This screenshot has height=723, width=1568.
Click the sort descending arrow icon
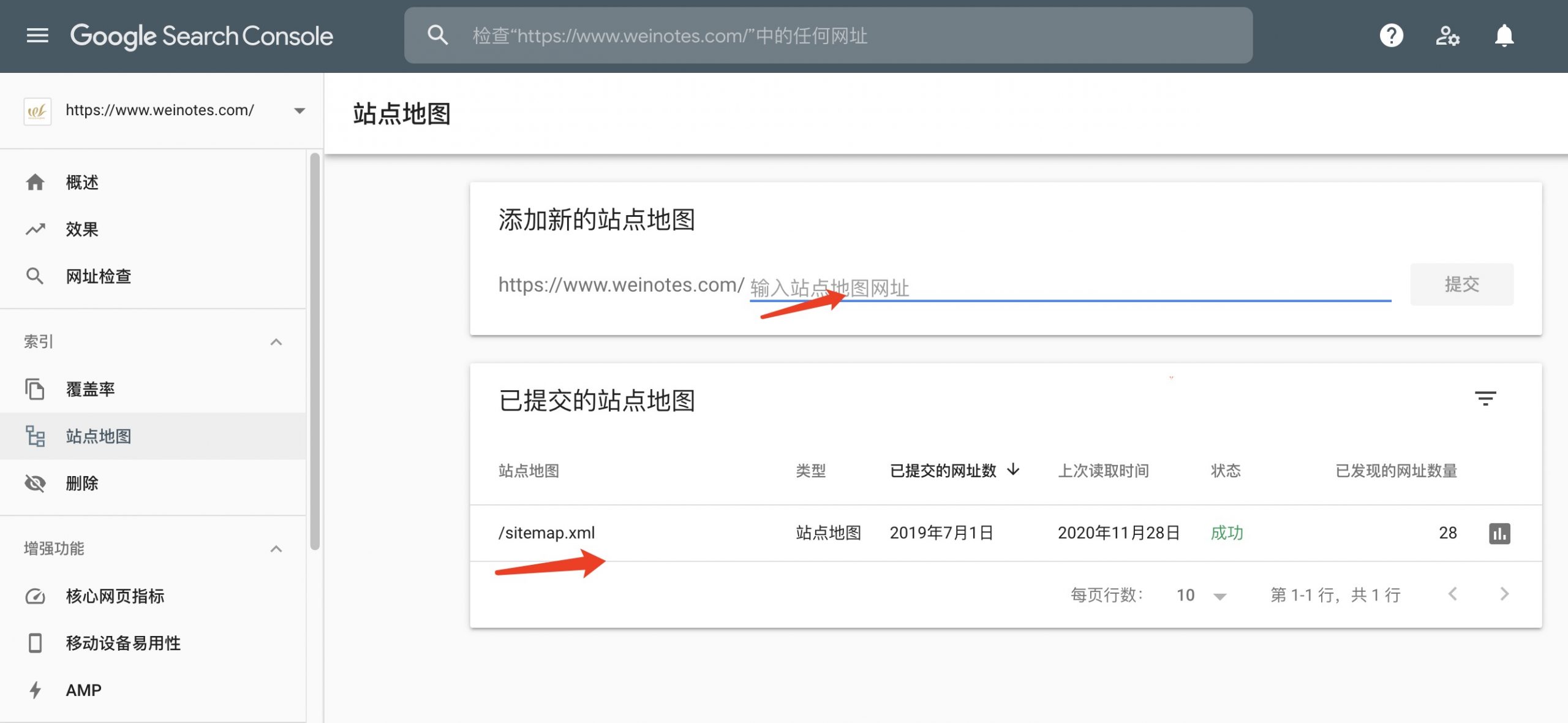(1013, 469)
